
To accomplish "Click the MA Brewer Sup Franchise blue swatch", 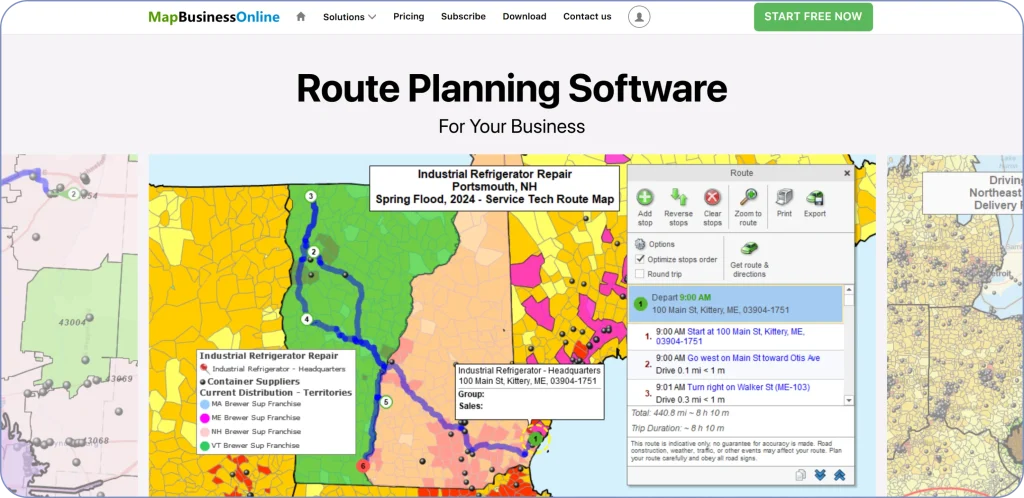I will point(206,404).
